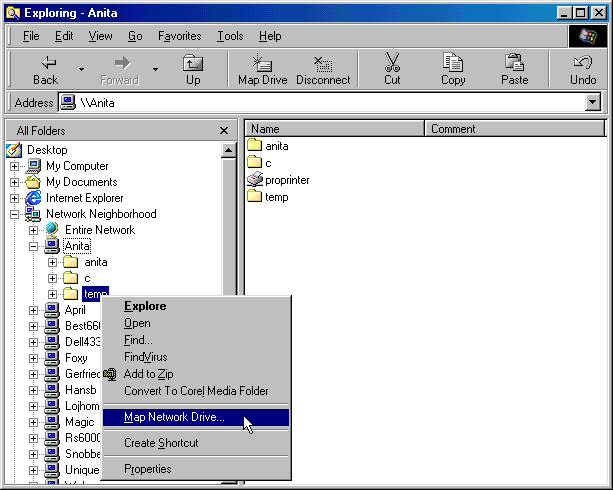This screenshot has width=613, height=490.
Task: Open the Address bar dropdown arrow
Action: click(x=592, y=102)
